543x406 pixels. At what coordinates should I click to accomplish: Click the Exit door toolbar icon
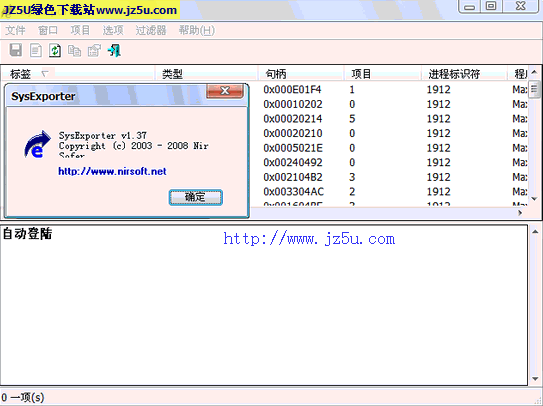(114, 51)
